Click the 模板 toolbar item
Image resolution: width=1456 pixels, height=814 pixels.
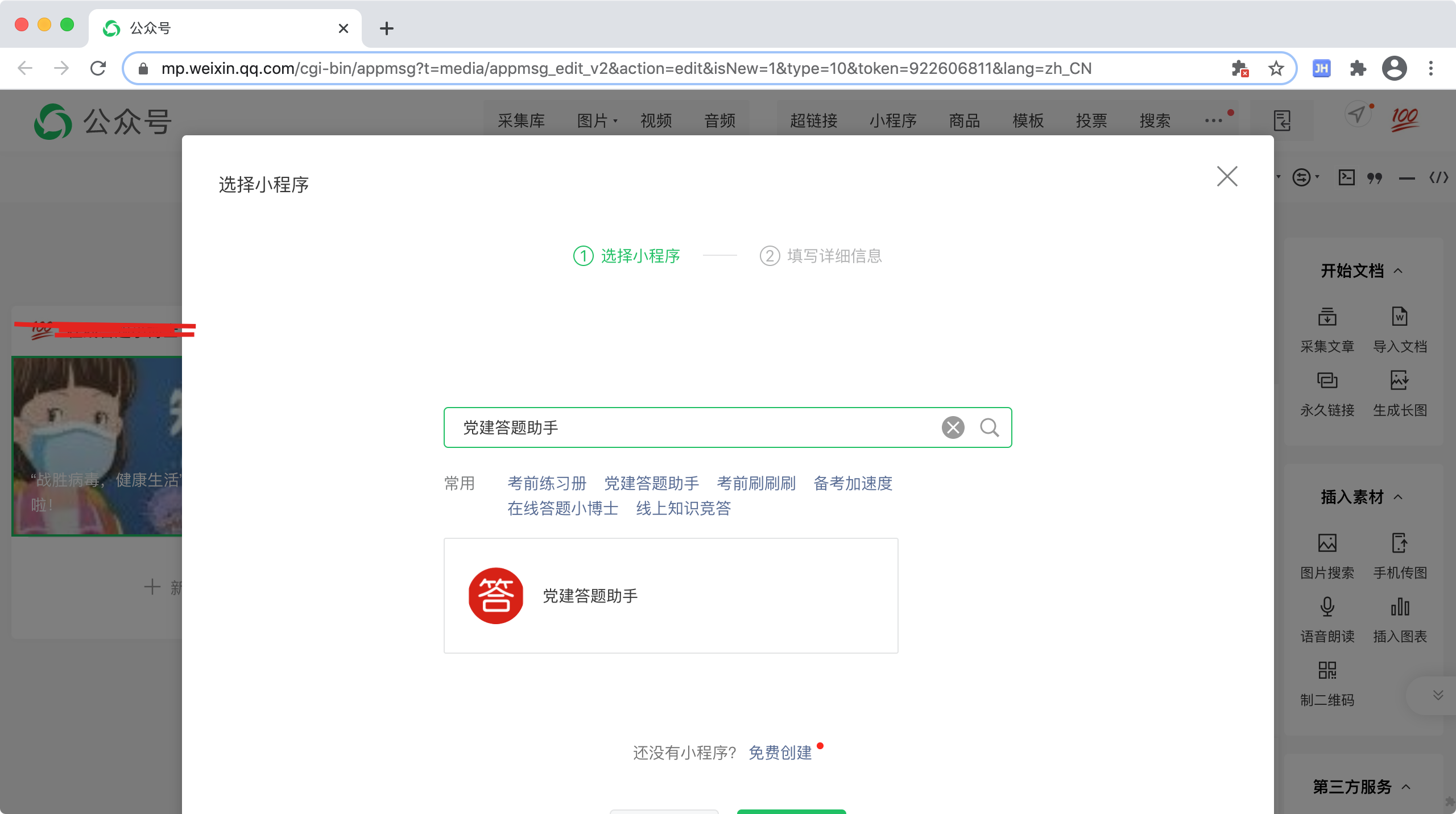(1028, 121)
